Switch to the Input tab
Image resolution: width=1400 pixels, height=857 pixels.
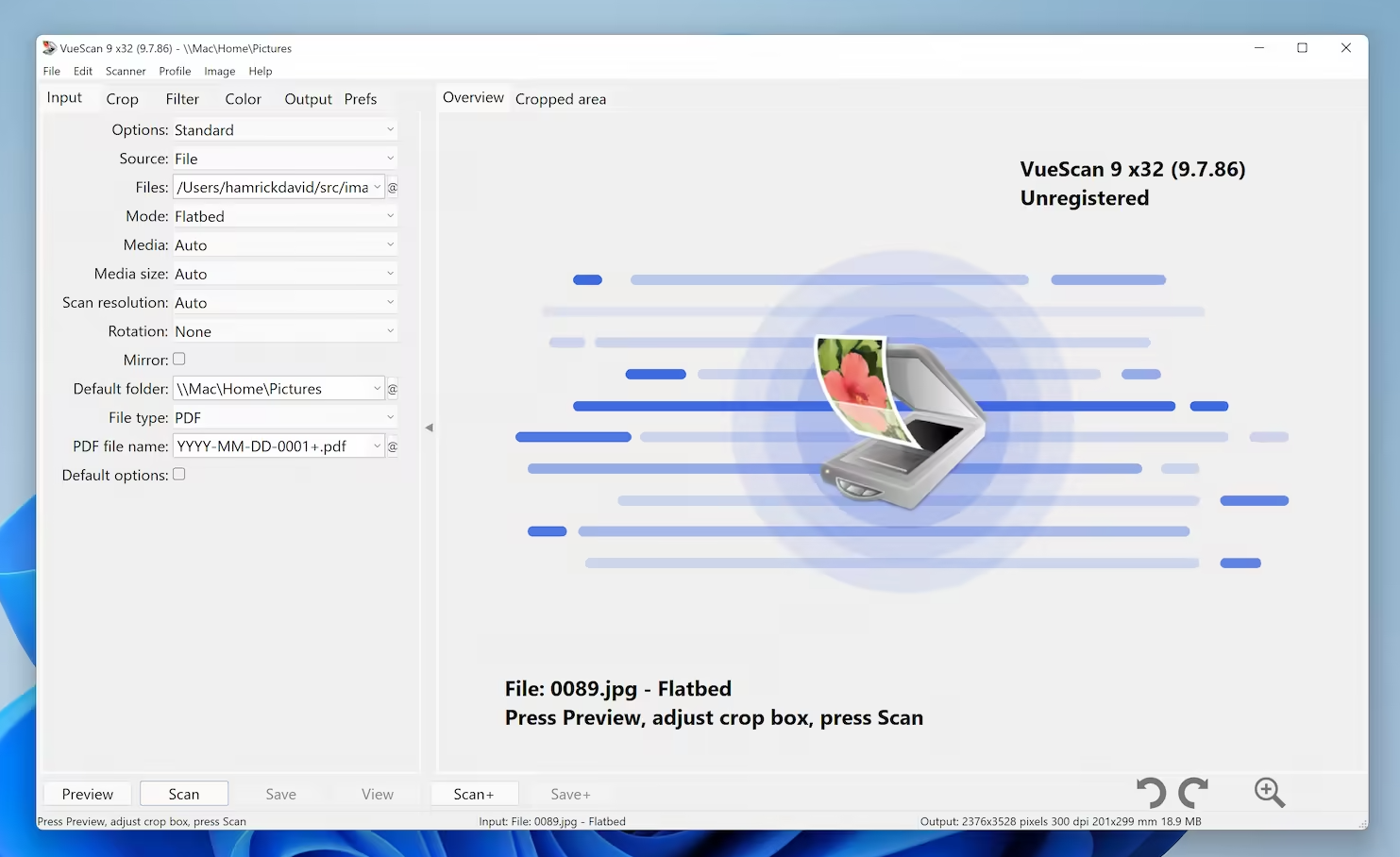[x=64, y=98]
